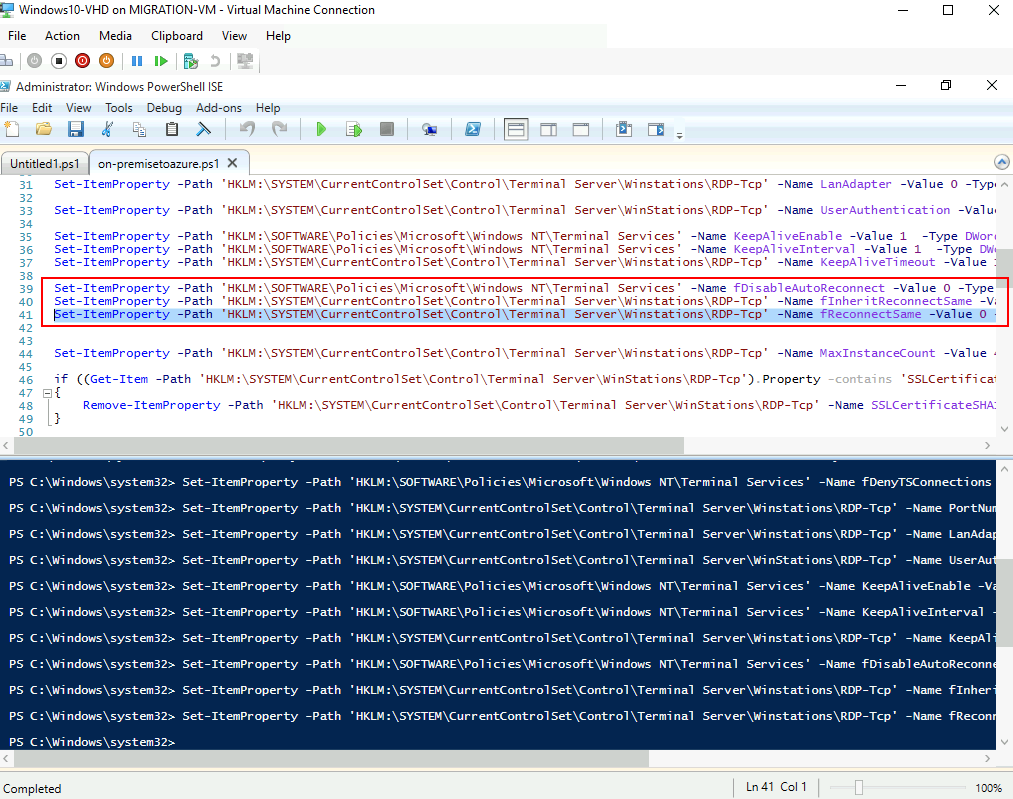
Task: Open the Add-ons menu
Action: point(219,108)
